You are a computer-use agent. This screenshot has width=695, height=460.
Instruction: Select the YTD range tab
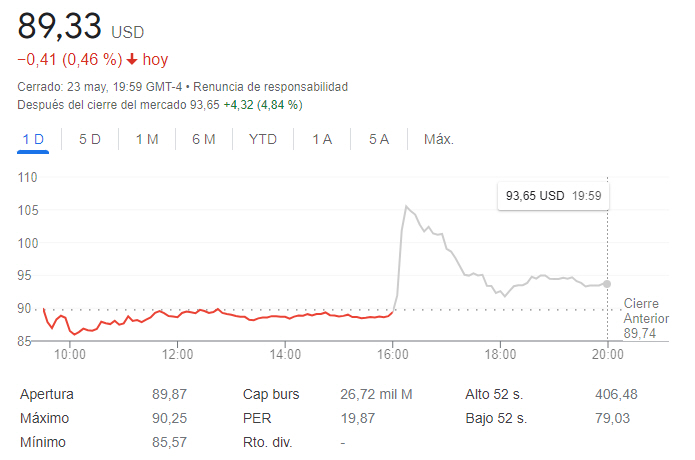(x=263, y=139)
